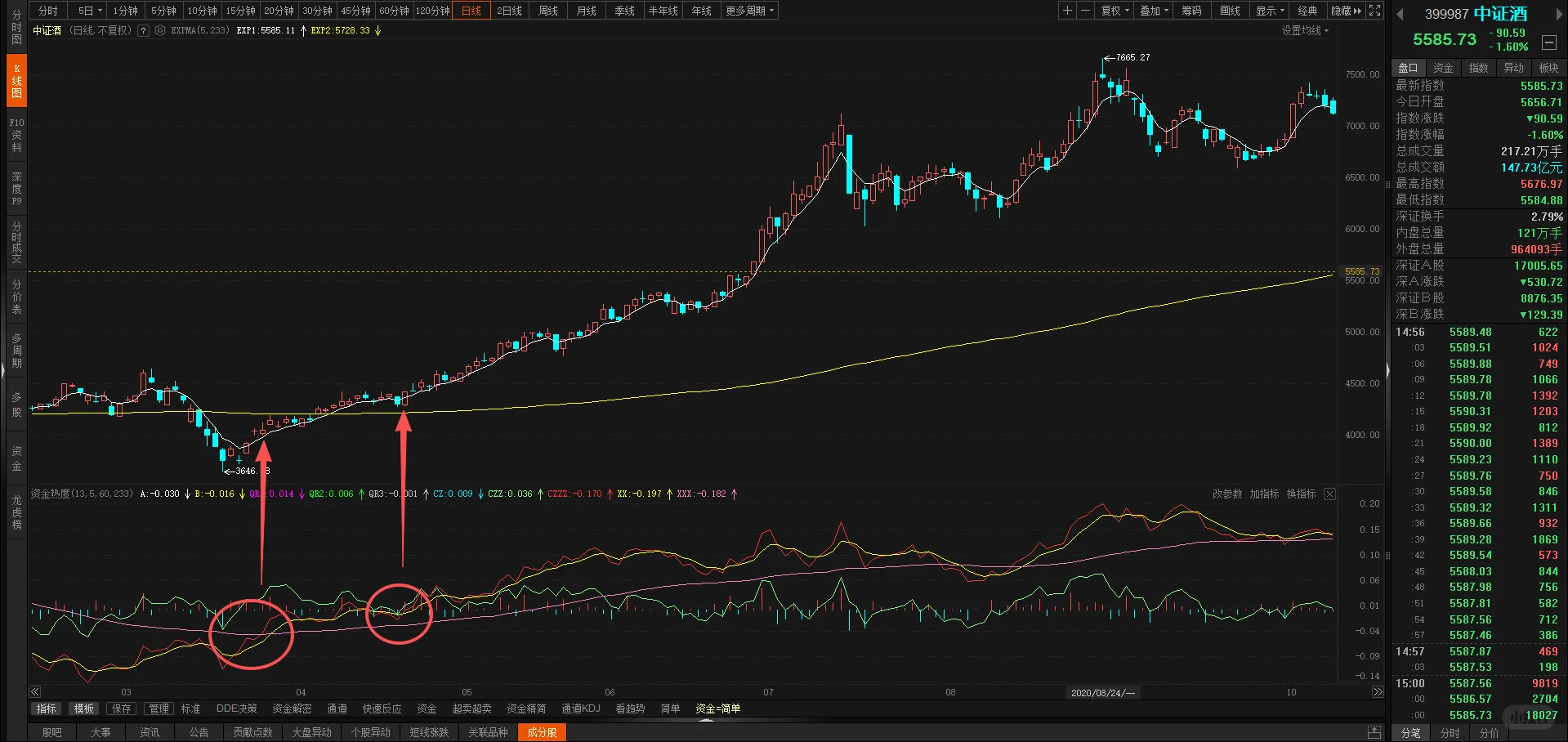Zoom out chart with minus button
This screenshot has height=742, width=1568.
pyautogui.click(x=1085, y=11)
